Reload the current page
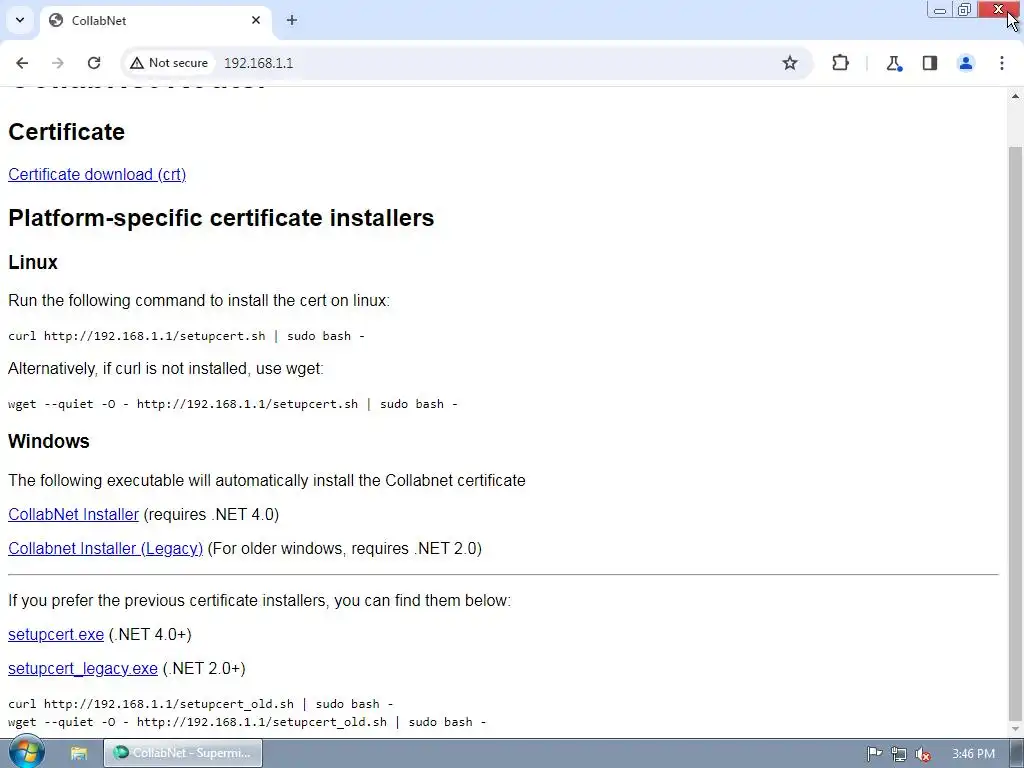 [94, 63]
